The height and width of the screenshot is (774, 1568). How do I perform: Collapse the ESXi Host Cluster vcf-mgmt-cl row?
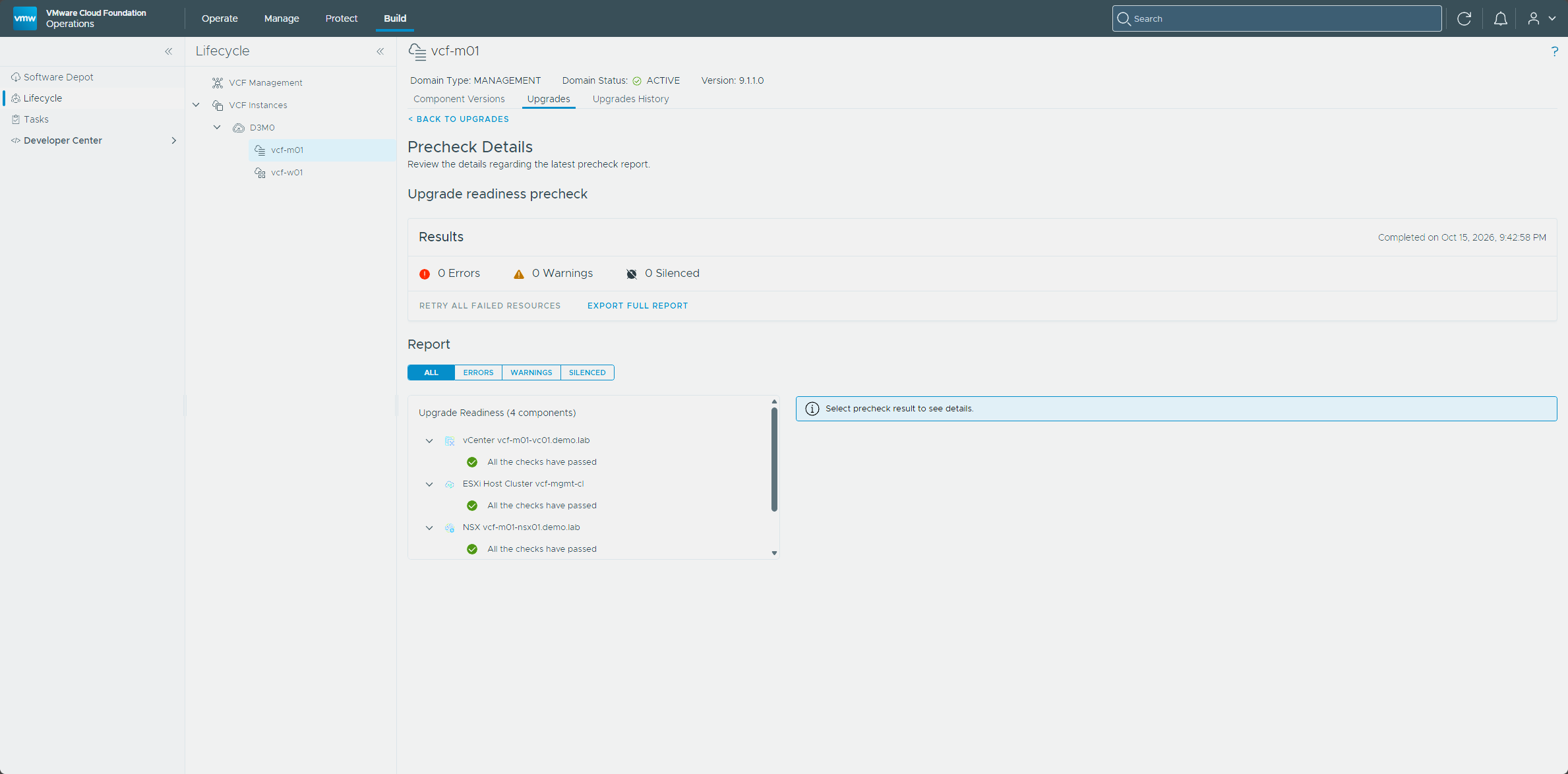[429, 484]
